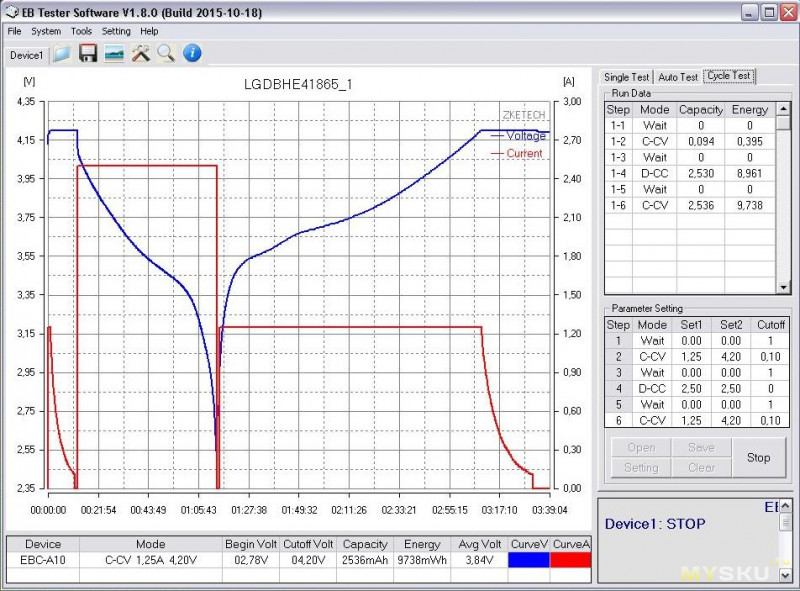Click the magnifying glass icon
Image resolution: width=800 pixels, height=591 pixels.
click(166, 54)
